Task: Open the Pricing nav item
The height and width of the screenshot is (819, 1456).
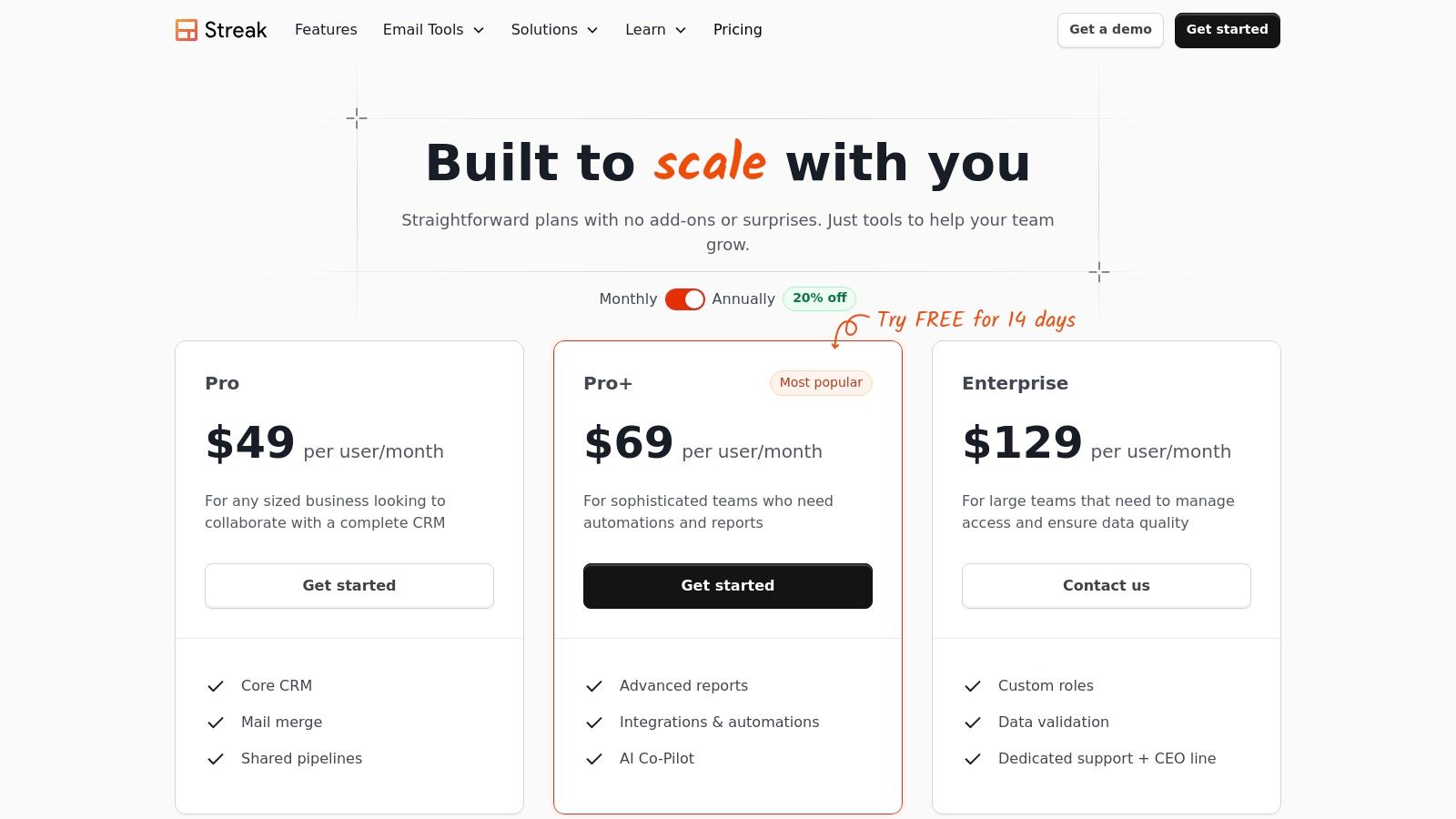Action: tap(737, 30)
